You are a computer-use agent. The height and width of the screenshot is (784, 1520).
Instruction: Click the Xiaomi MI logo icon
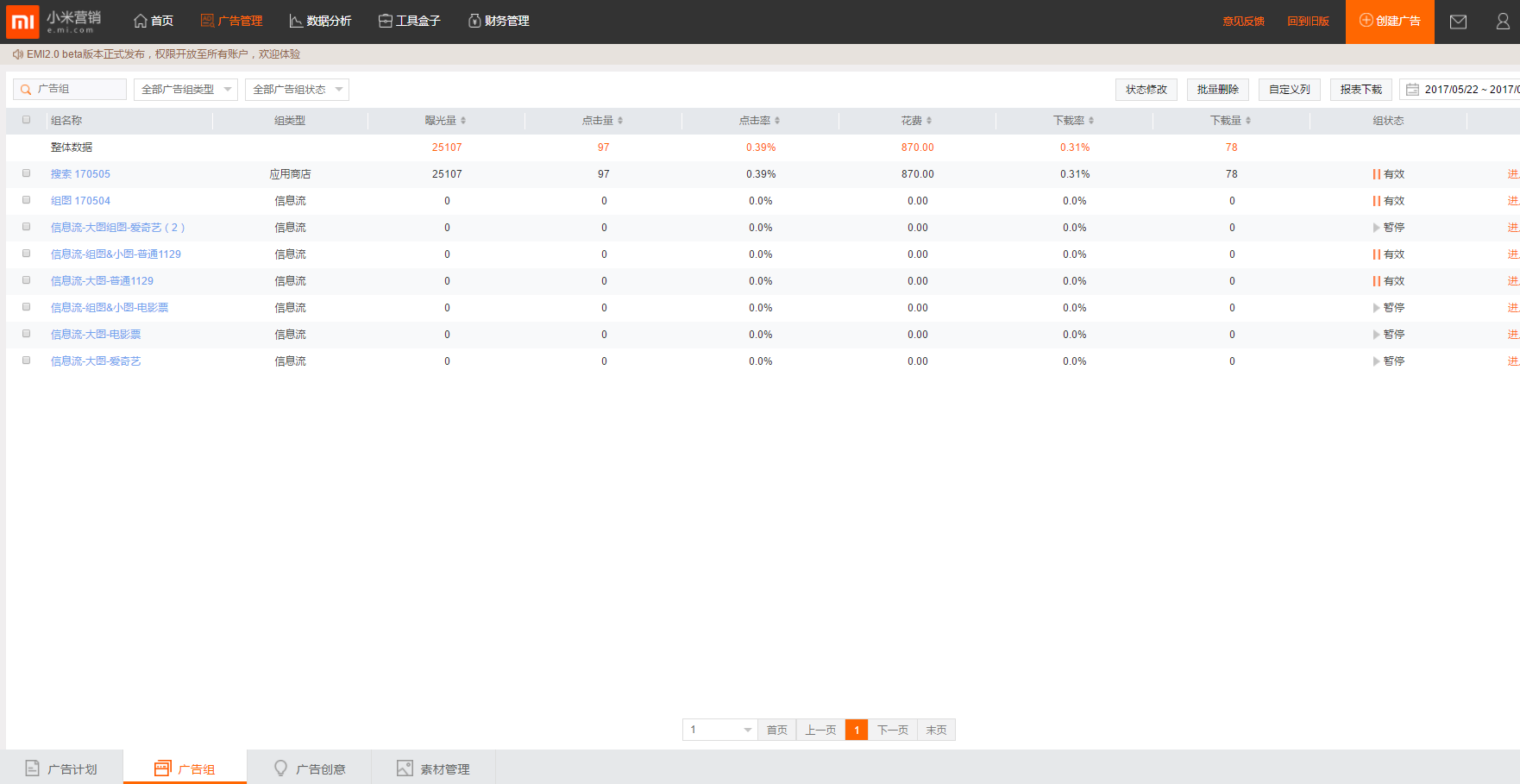point(22,22)
